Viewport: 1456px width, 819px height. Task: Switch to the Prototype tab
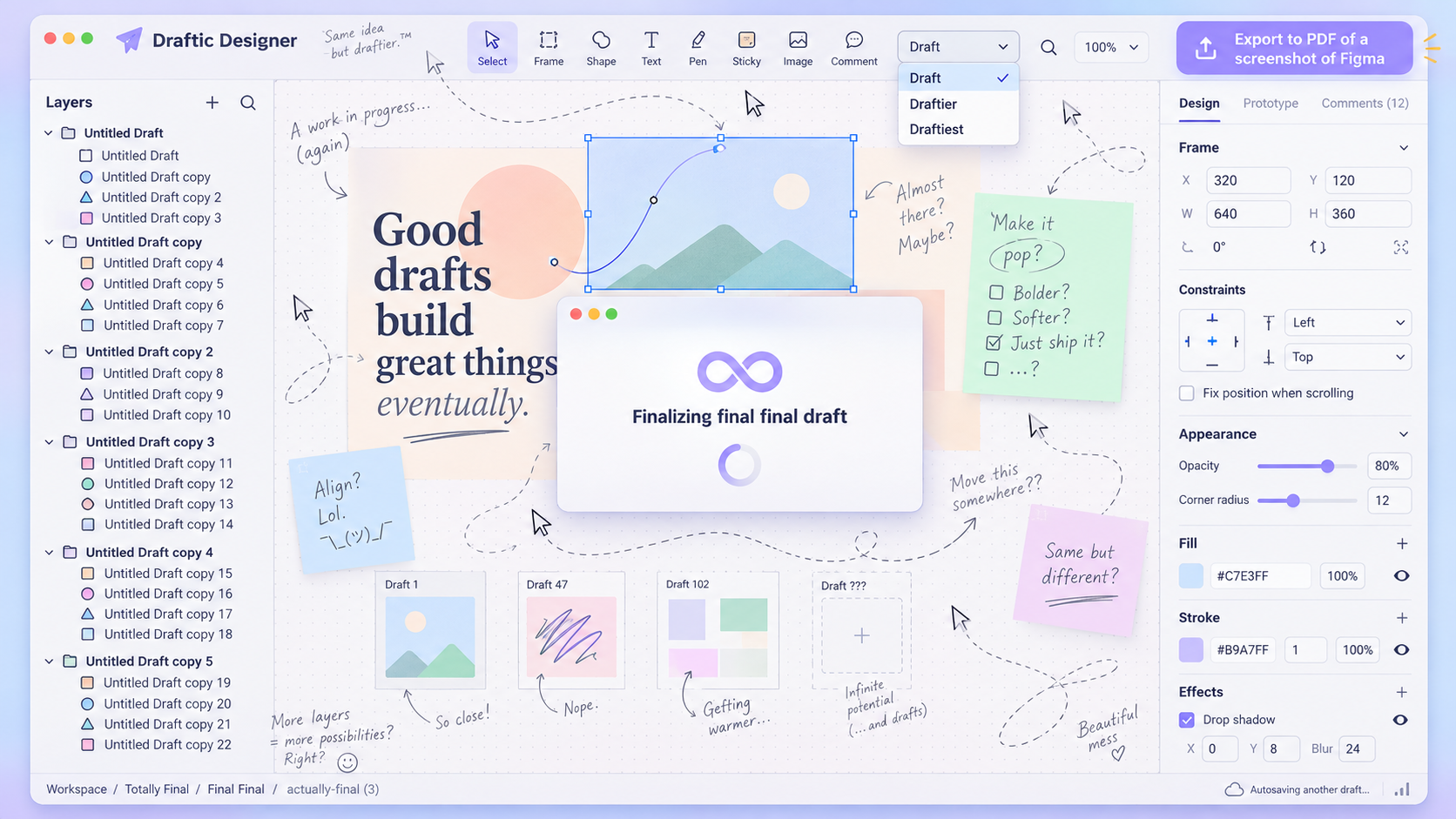1271,103
